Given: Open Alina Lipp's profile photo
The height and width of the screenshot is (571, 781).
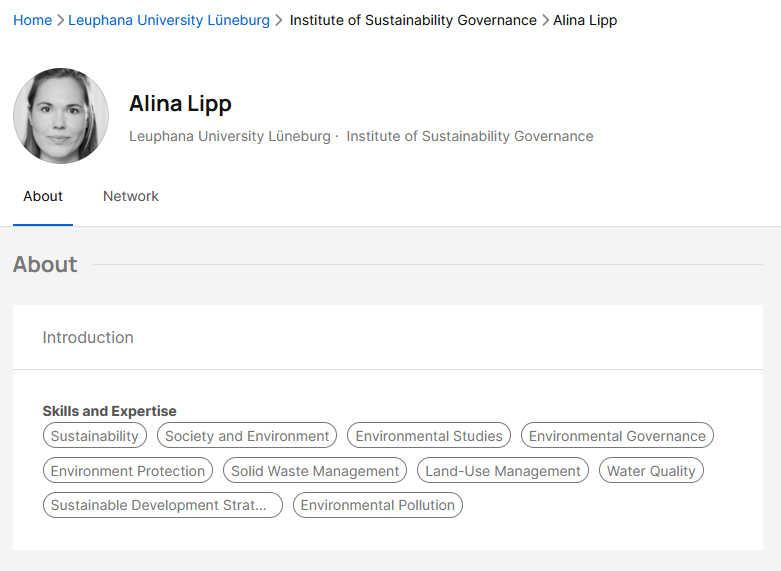Looking at the screenshot, I should coord(61,116).
